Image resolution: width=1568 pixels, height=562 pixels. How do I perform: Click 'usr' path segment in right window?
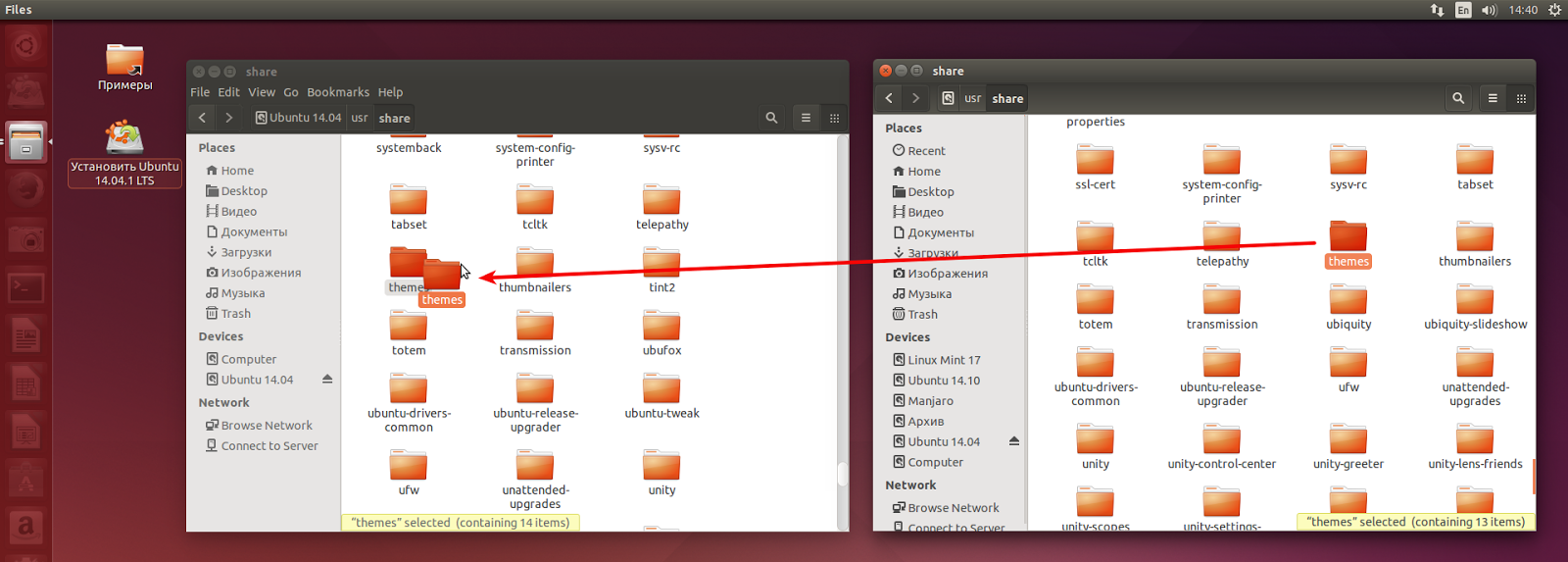tap(972, 98)
